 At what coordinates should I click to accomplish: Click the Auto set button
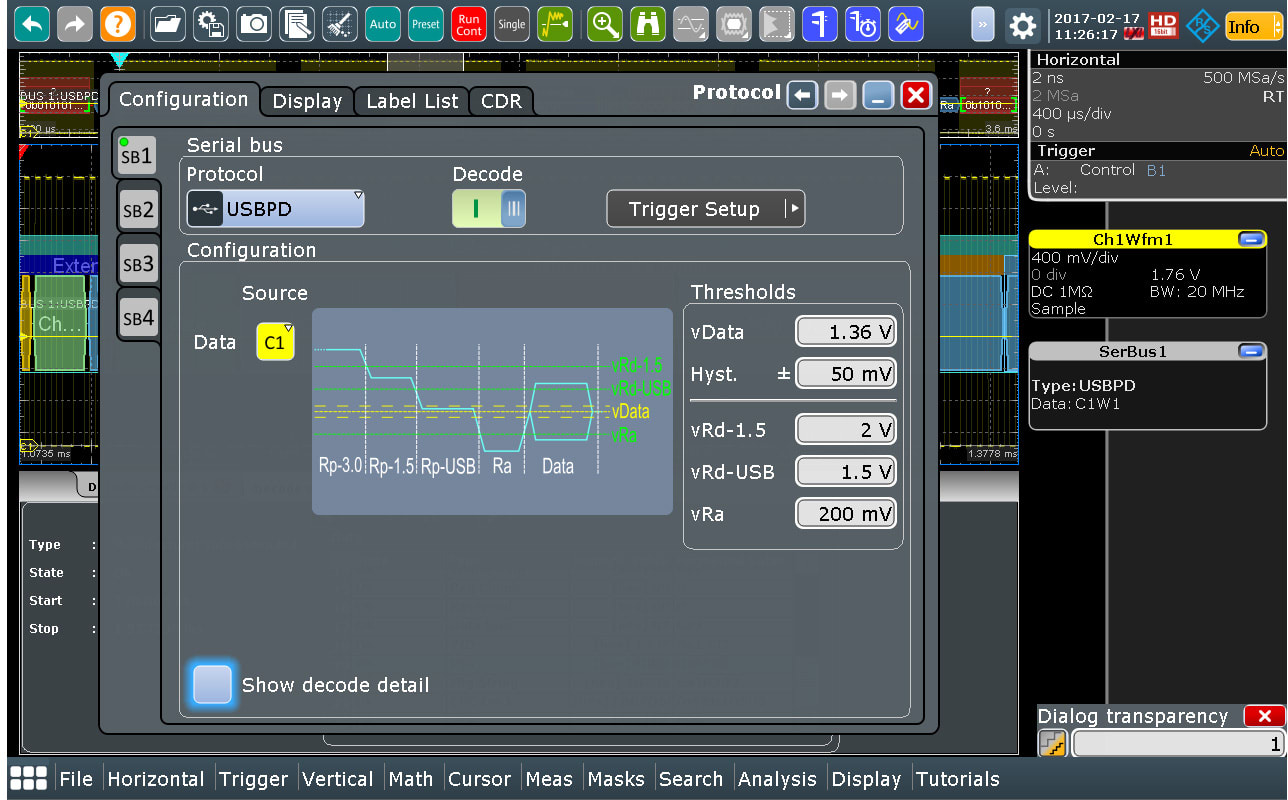coord(383,24)
